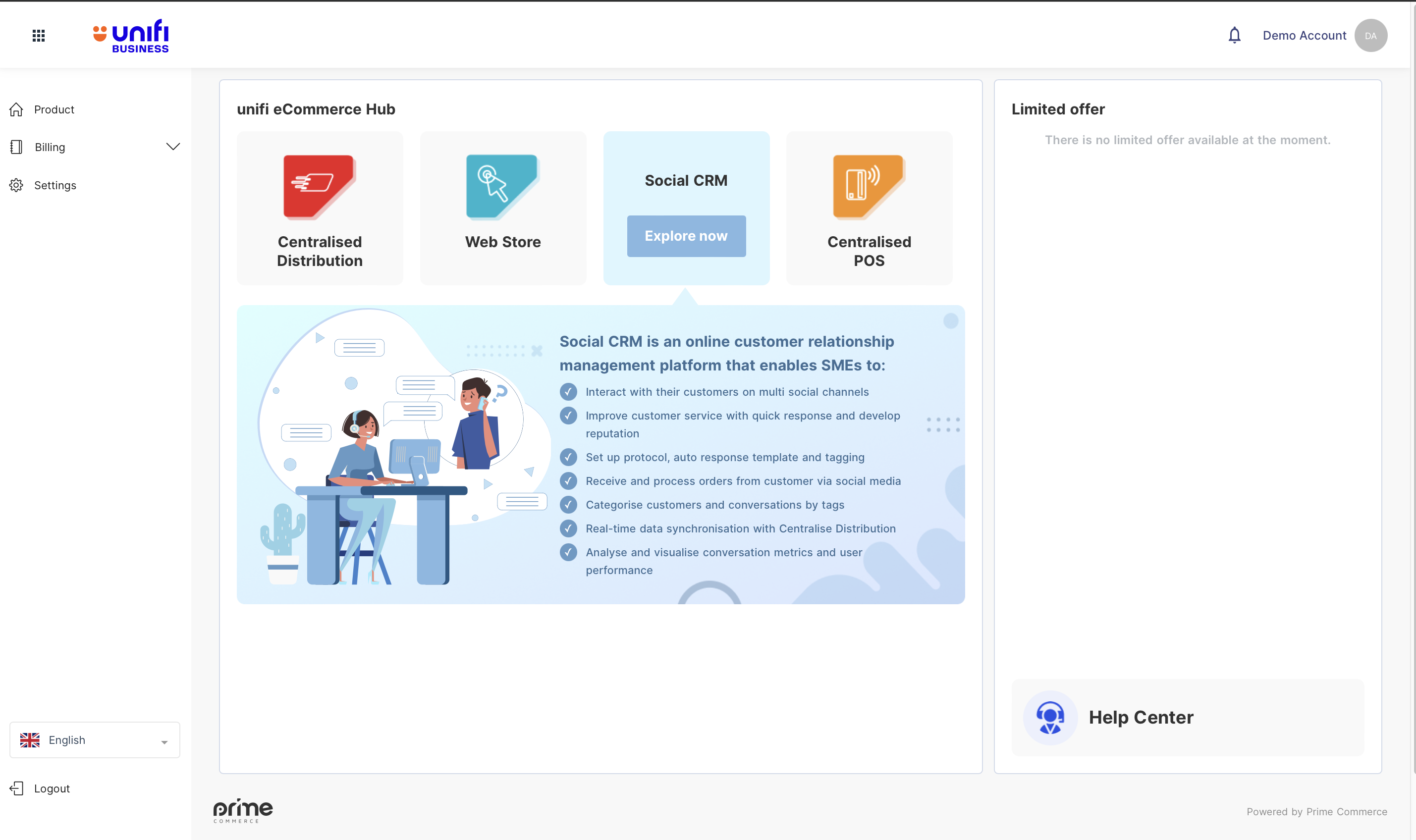
Task: Click the Prime Commerce footer logo
Action: [243, 810]
